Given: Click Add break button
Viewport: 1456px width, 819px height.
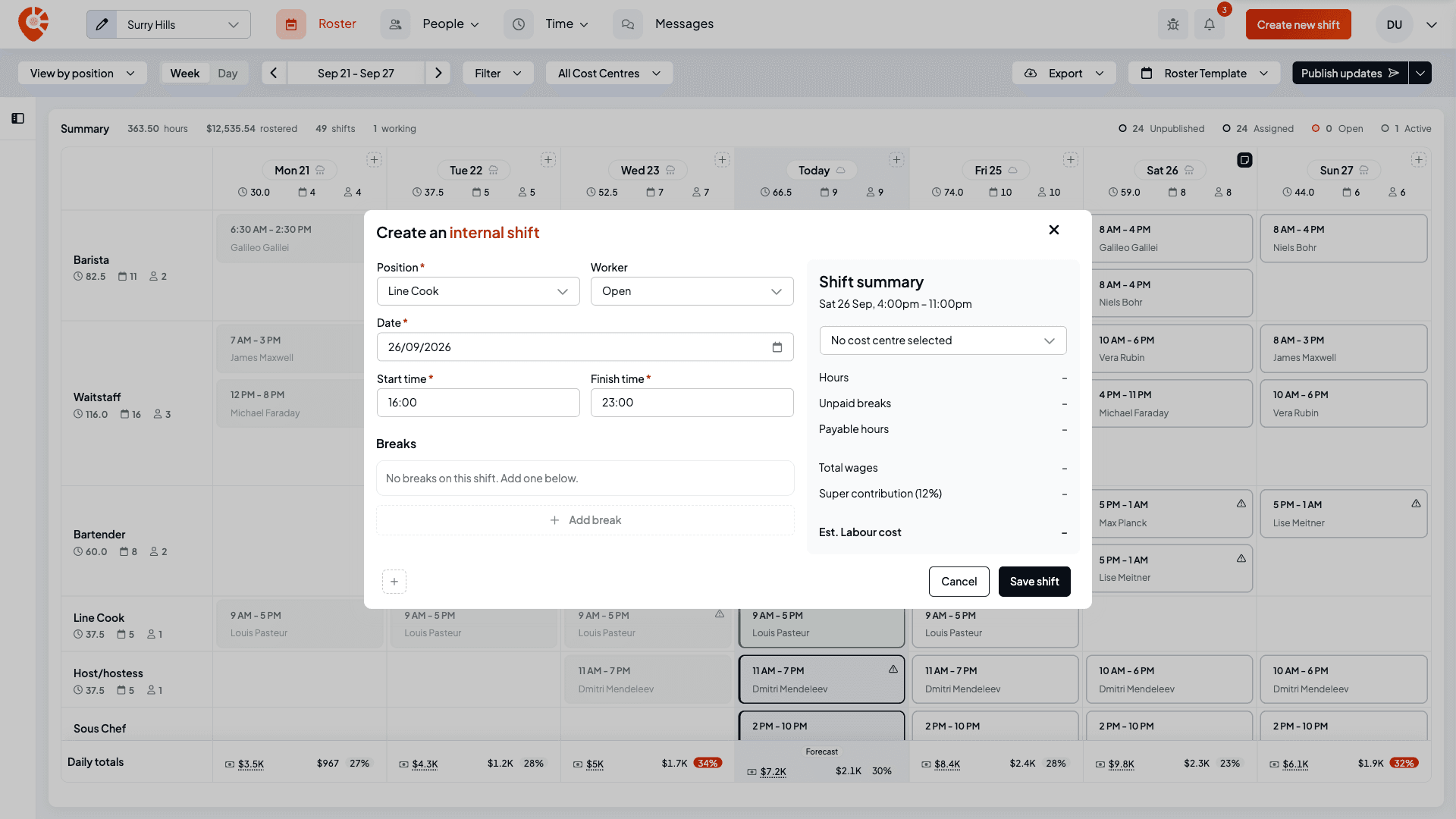Looking at the screenshot, I should (585, 520).
